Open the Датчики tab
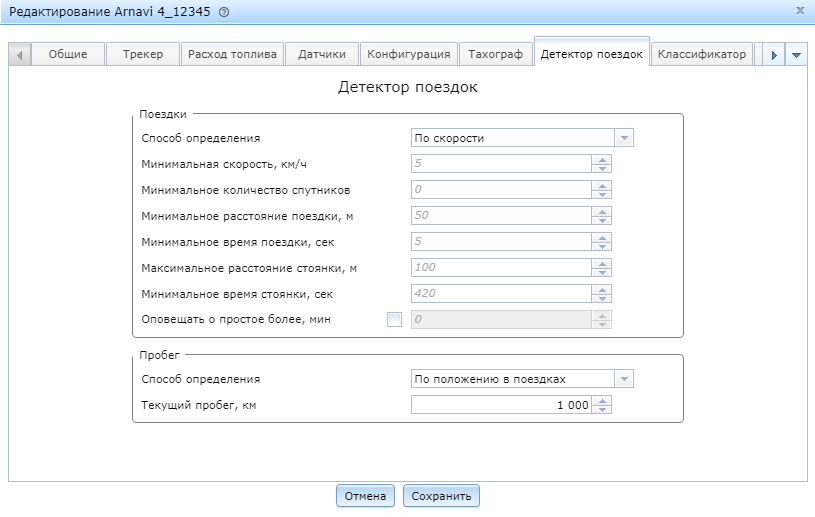815x517 pixels. (x=322, y=54)
